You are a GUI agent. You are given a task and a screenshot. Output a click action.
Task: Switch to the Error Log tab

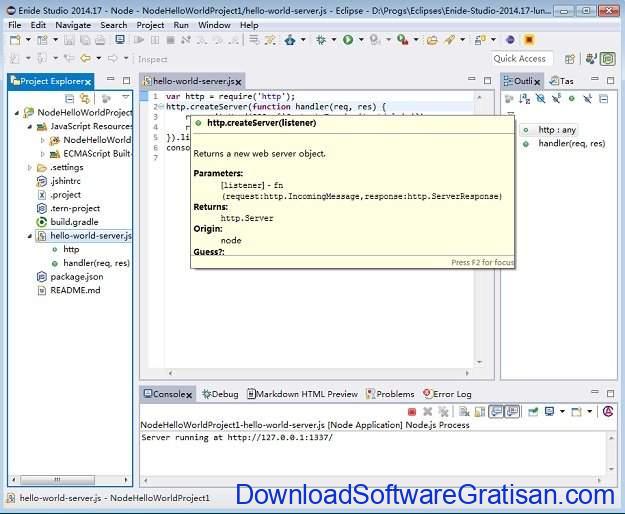click(447, 394)
